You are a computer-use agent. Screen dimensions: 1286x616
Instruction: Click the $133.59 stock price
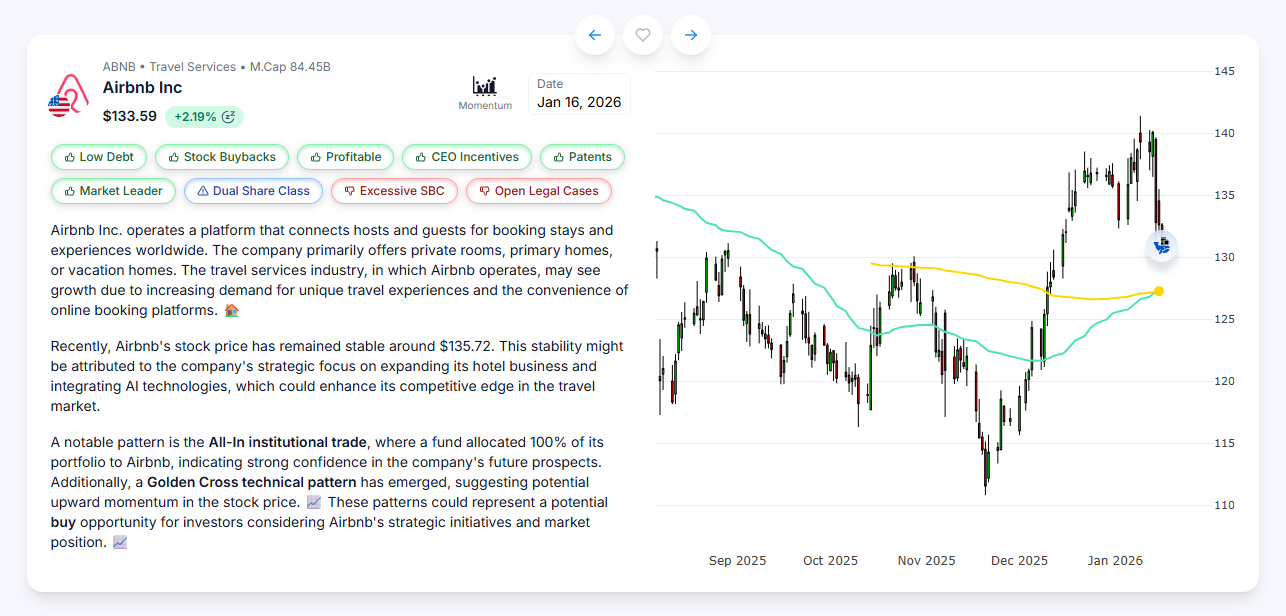(x=130, y=116)
